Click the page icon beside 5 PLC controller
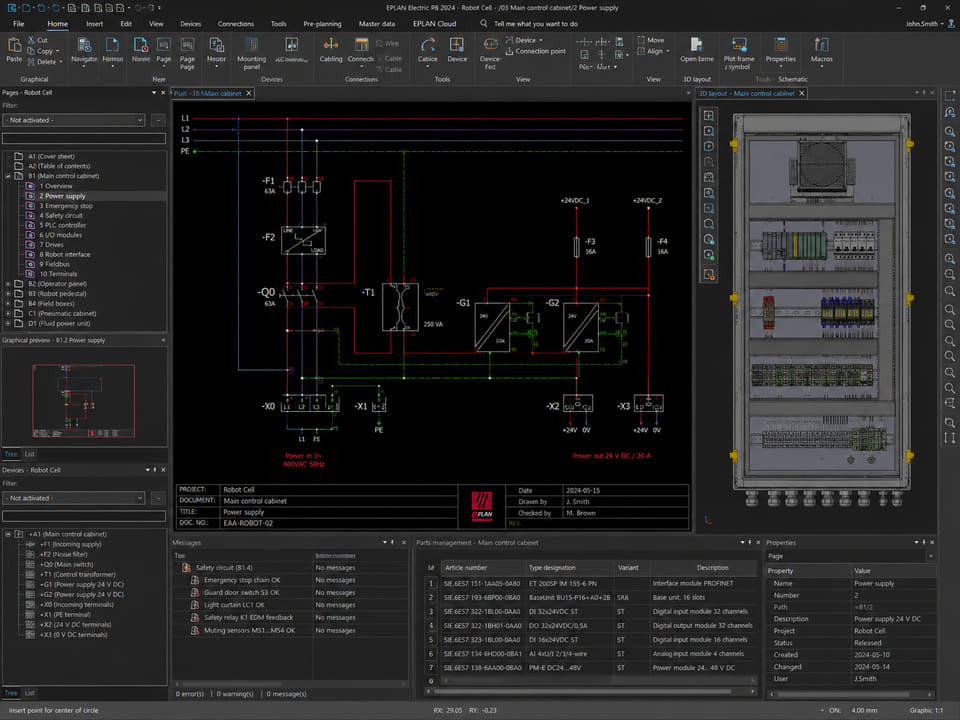The image size is (960, 720). pyautogui.click(x=30, y=225)
